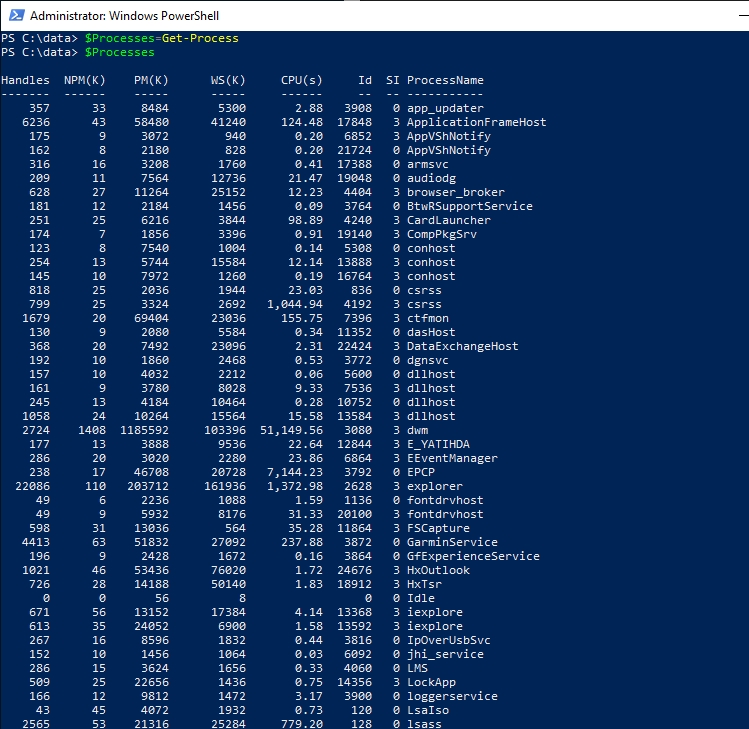Select the 'IpOverUsbSvc' process name
This screenshot has width=749, height=729.
click(x=449, y=640)
